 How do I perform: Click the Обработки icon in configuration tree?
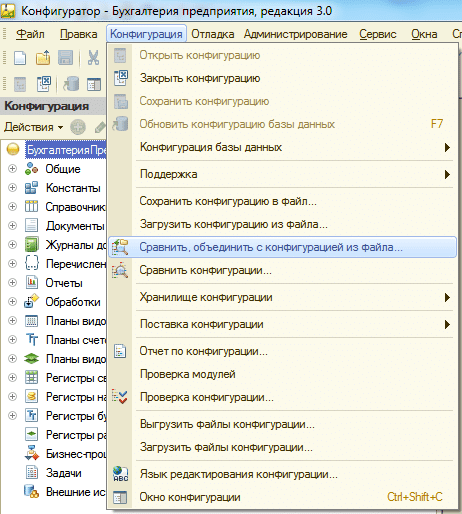click(x=31, y=301)
